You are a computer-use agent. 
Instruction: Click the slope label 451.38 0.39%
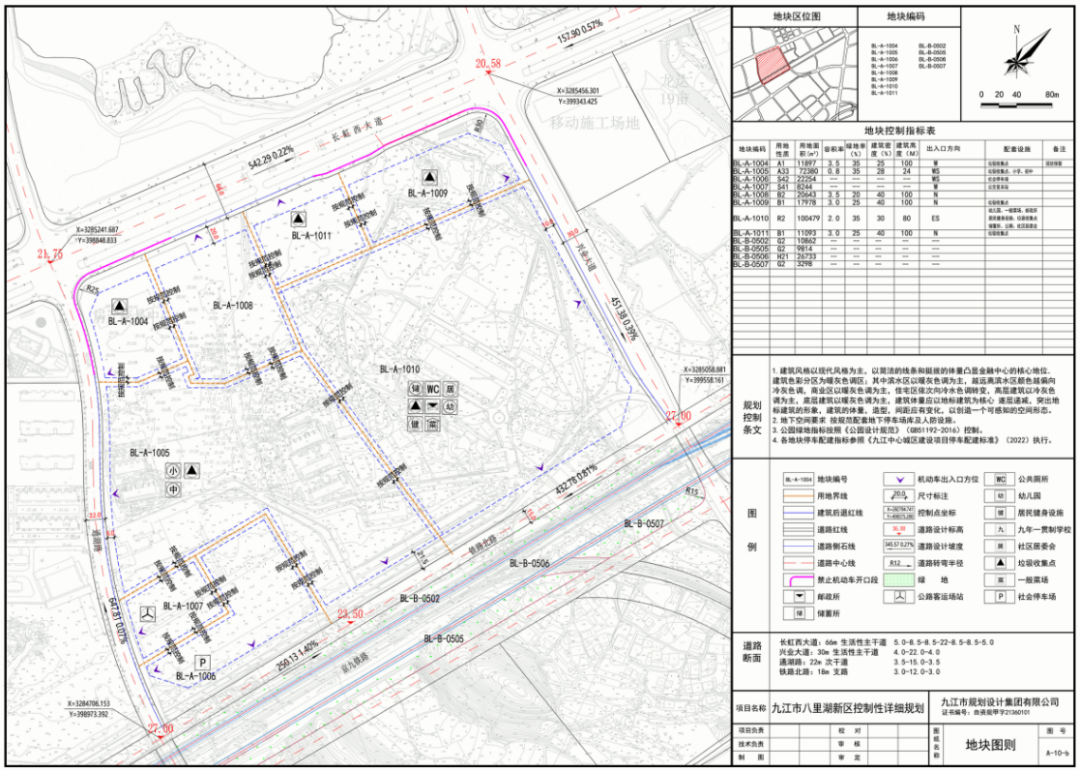tap(625, 319)
